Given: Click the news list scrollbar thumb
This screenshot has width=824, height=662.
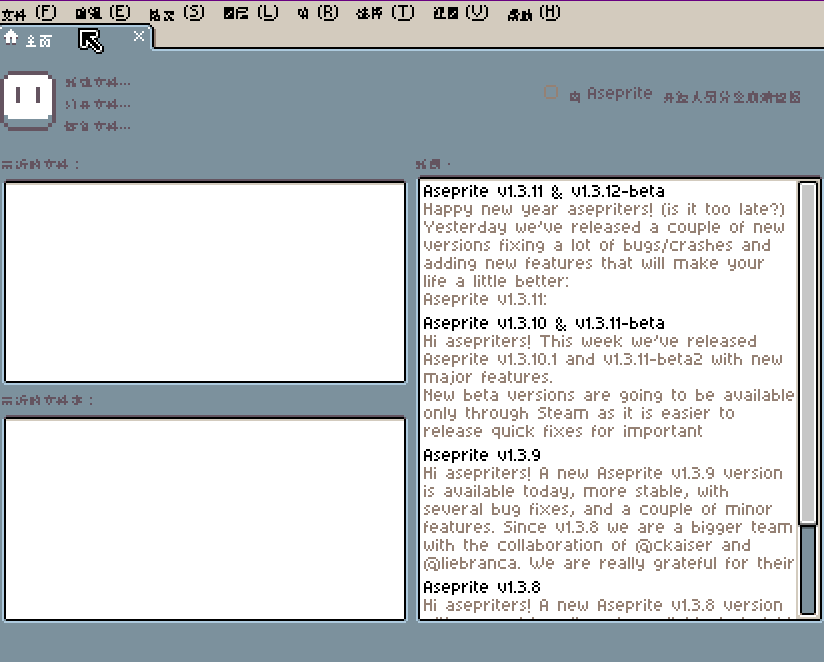Looking at the screenshot, I should click(x=808, y=352).
